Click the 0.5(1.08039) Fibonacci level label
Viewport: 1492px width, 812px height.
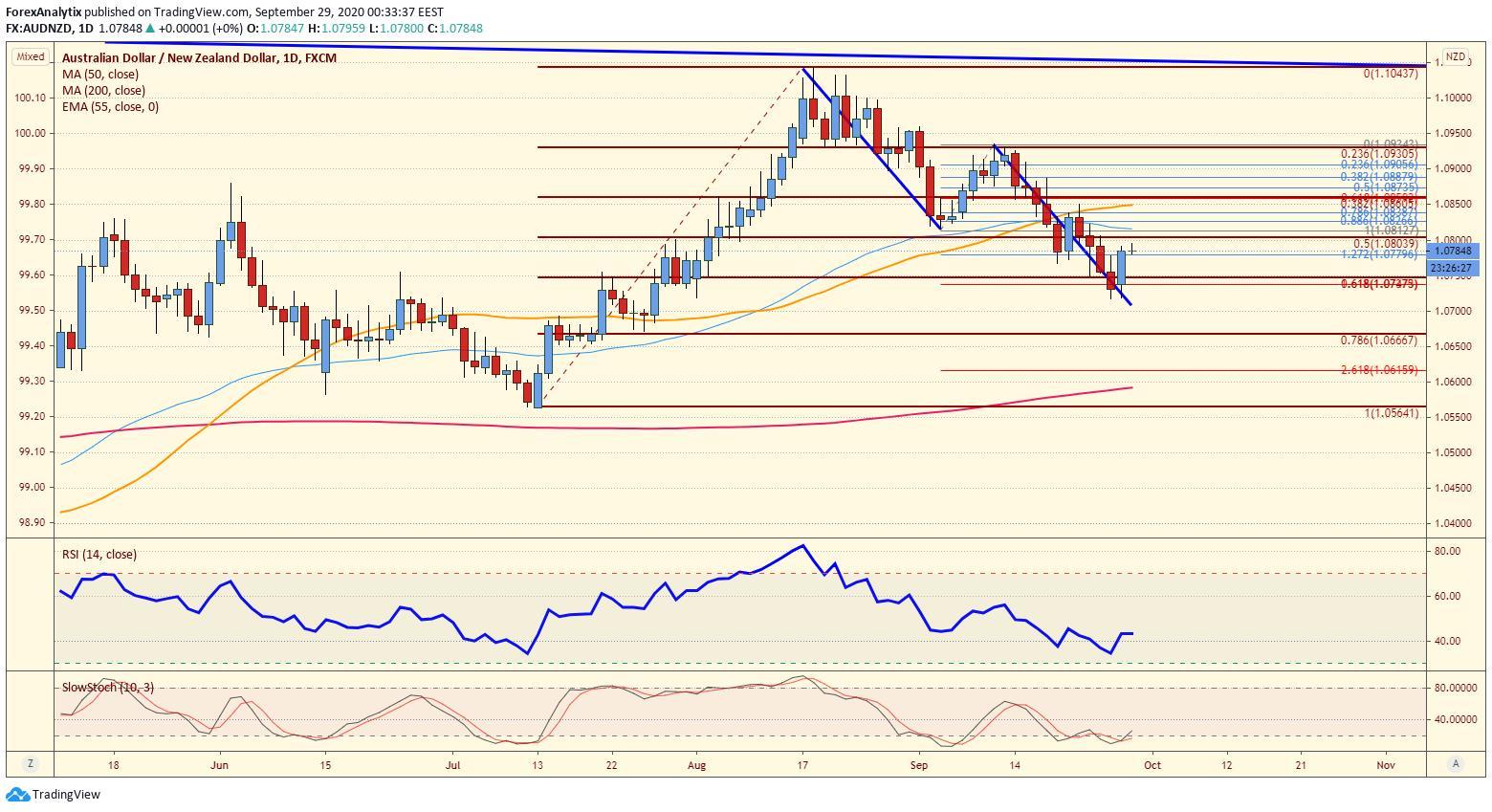pyautogui.click(x=1386, y=244)
